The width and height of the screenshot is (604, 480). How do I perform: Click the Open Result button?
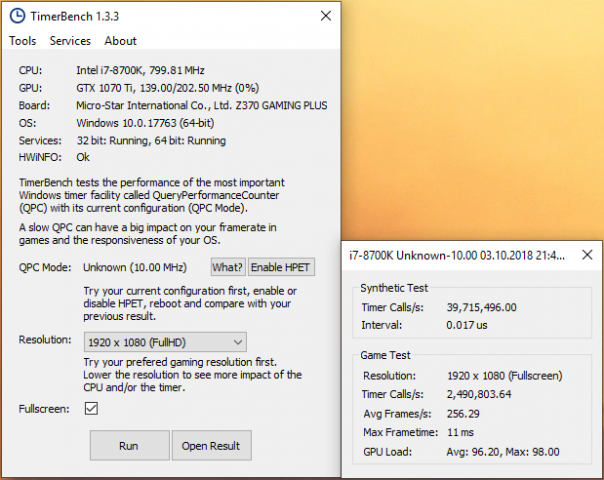click(x=211, y=445)
